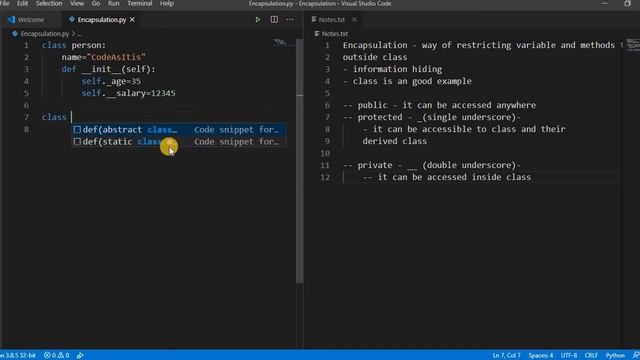Open the Edit menu
This screenshot has width=640, height=360.
tap(22, 4)
